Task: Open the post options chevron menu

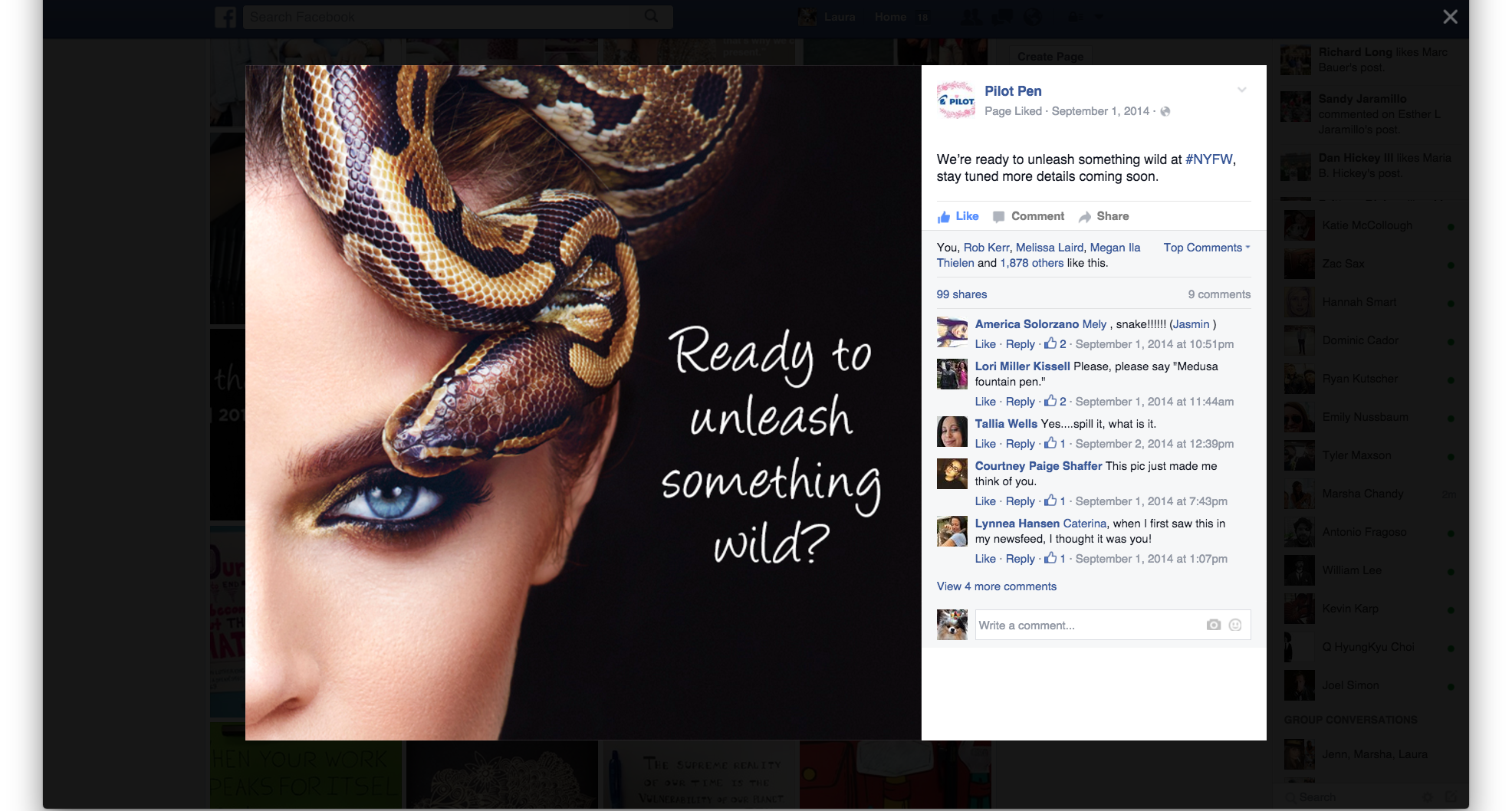Action: [x=1241, y=90]
